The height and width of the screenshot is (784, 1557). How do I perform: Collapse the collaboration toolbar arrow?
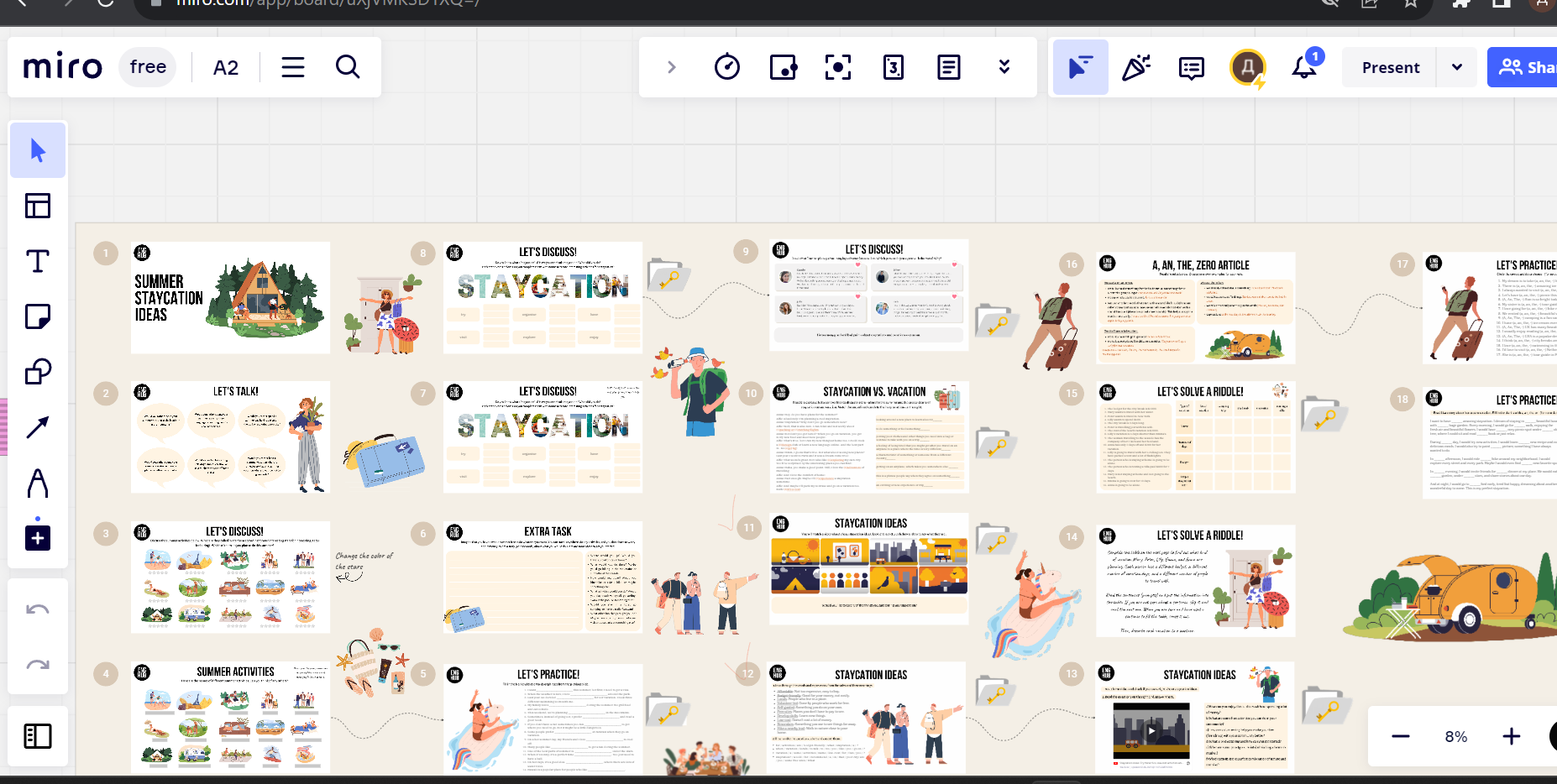[x=671, y=67]
